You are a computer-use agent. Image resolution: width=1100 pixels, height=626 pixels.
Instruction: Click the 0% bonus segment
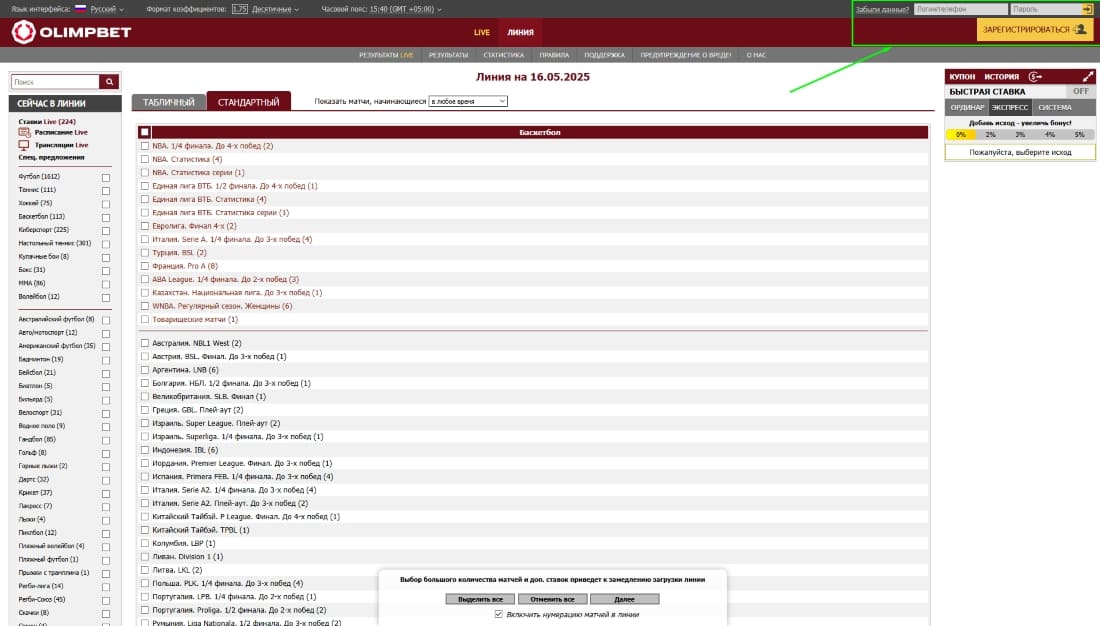[x=960, y=135]
